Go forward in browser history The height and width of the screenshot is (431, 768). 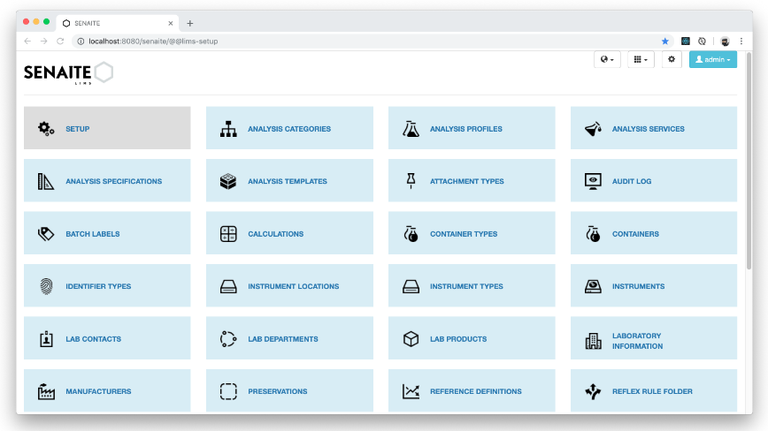click(x=44, y=41)
